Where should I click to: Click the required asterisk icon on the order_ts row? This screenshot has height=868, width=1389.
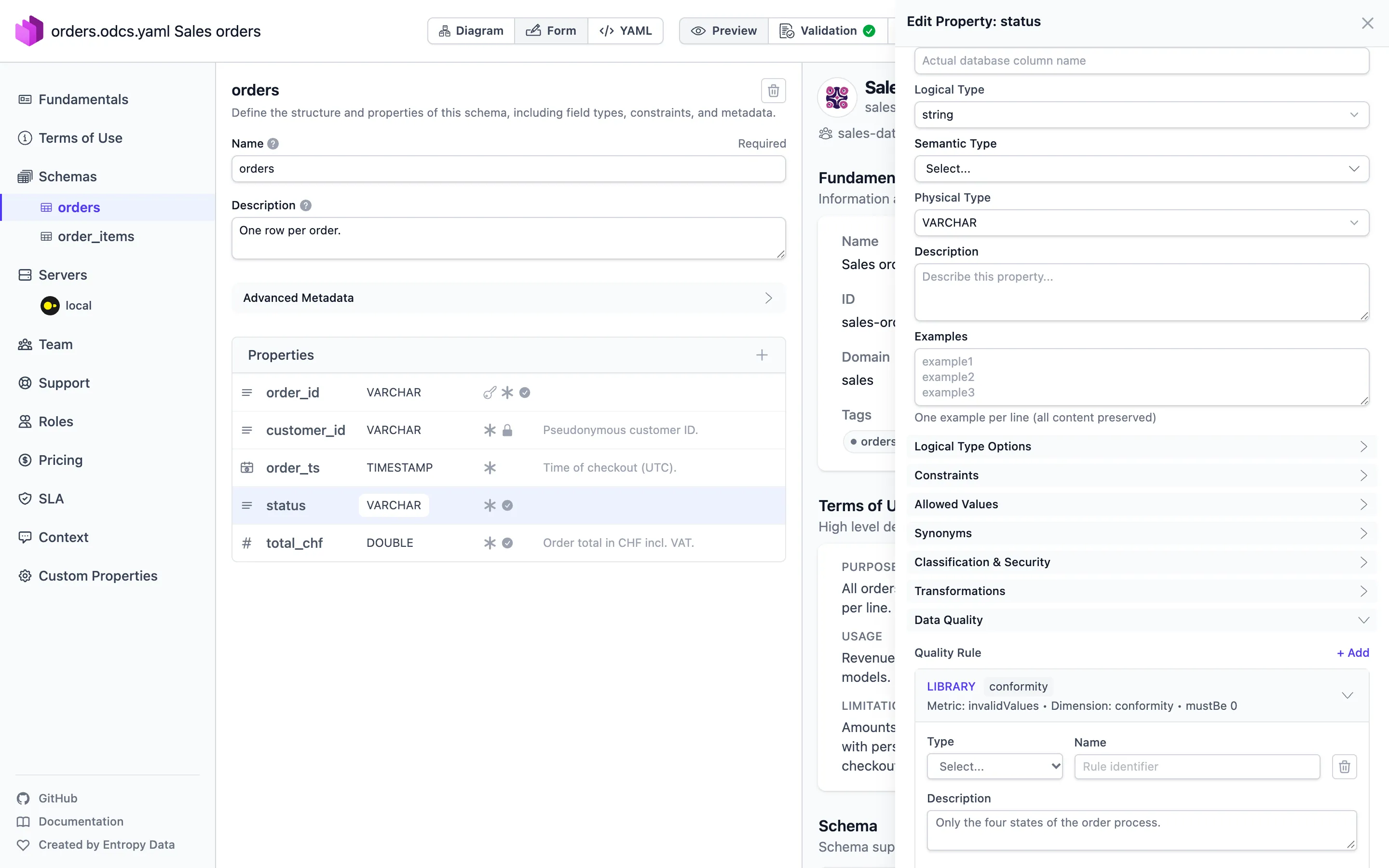pyautogui.click(x=490, y=467)
